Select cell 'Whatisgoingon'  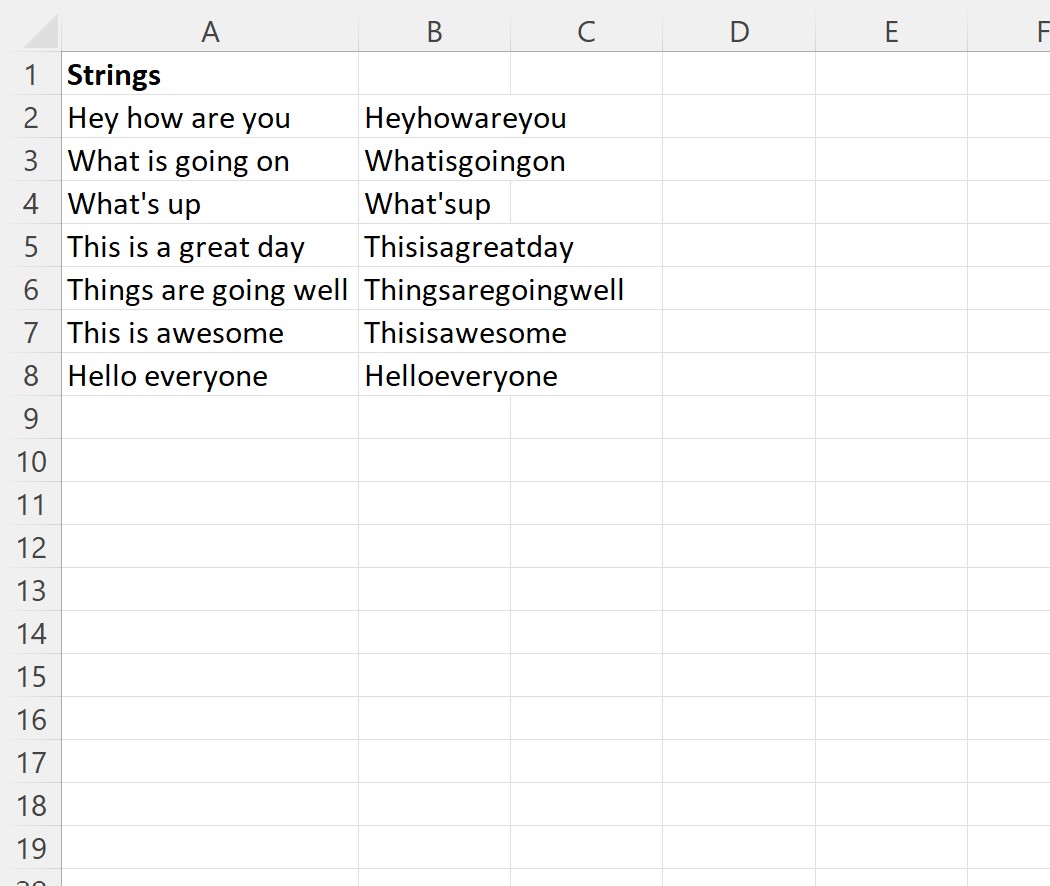(x=435, y=159)
